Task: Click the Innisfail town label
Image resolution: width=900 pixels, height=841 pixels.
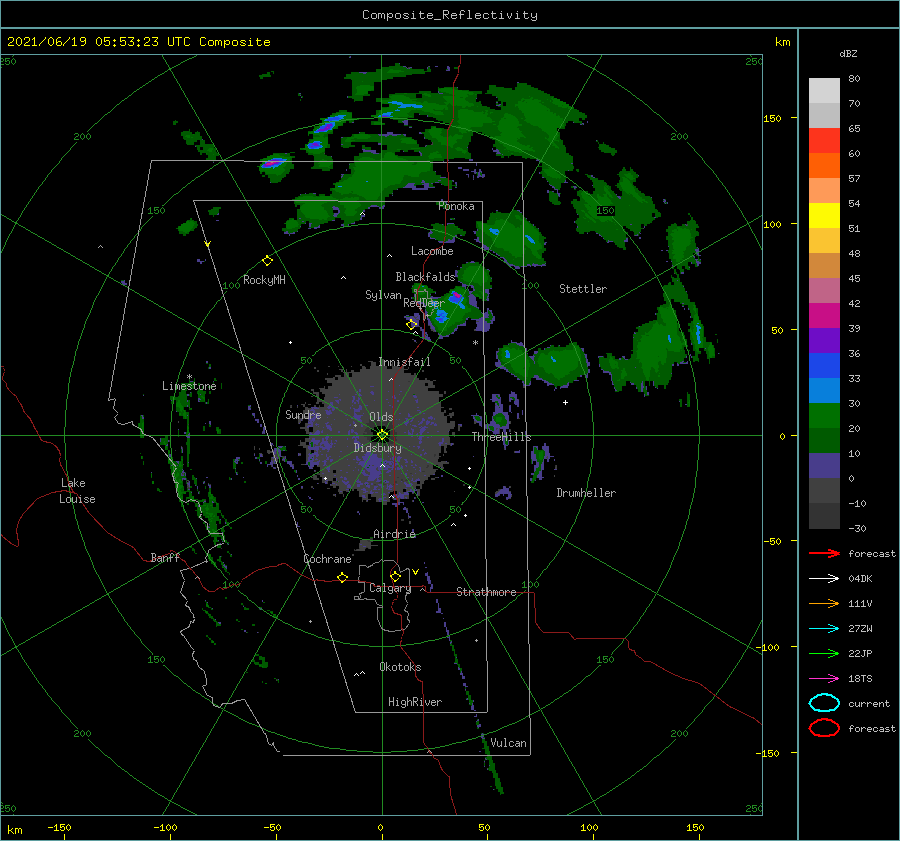Action: 404,362
